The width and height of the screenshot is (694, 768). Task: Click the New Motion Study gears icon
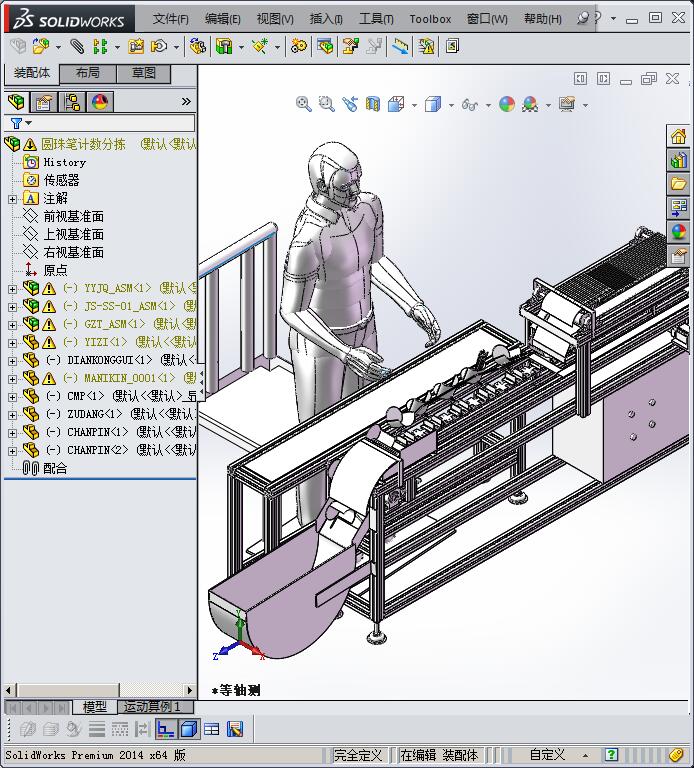coord(299,47)
